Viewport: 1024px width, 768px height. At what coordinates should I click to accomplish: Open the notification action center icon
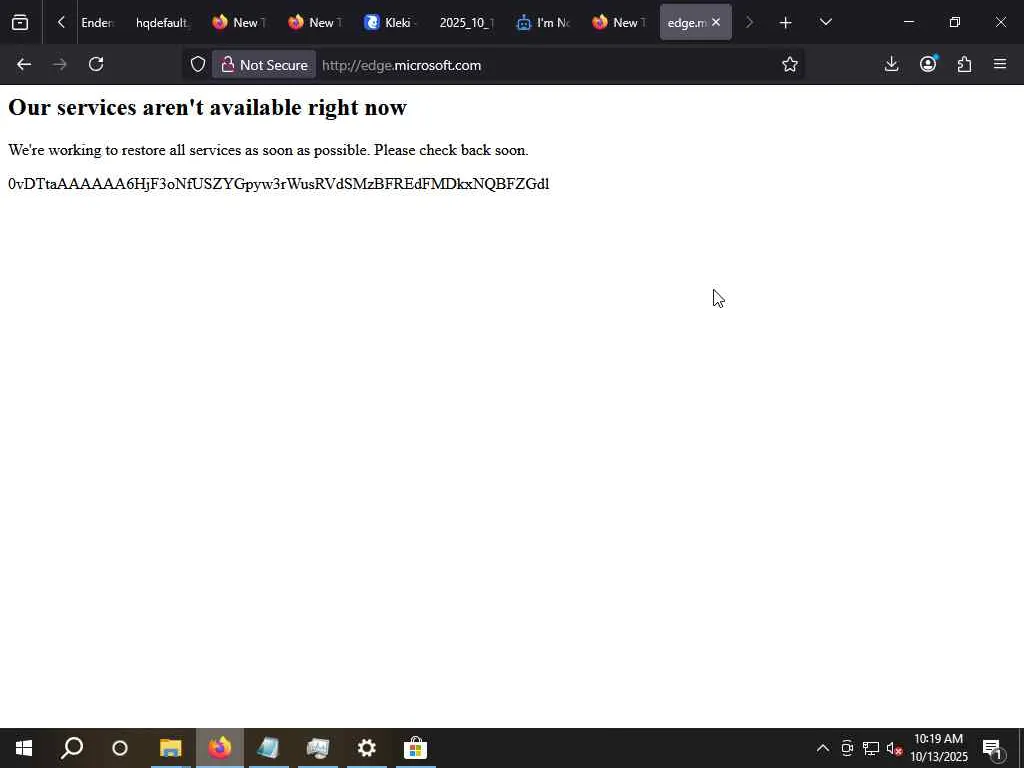pyautogui.click(x=992, y=748)
